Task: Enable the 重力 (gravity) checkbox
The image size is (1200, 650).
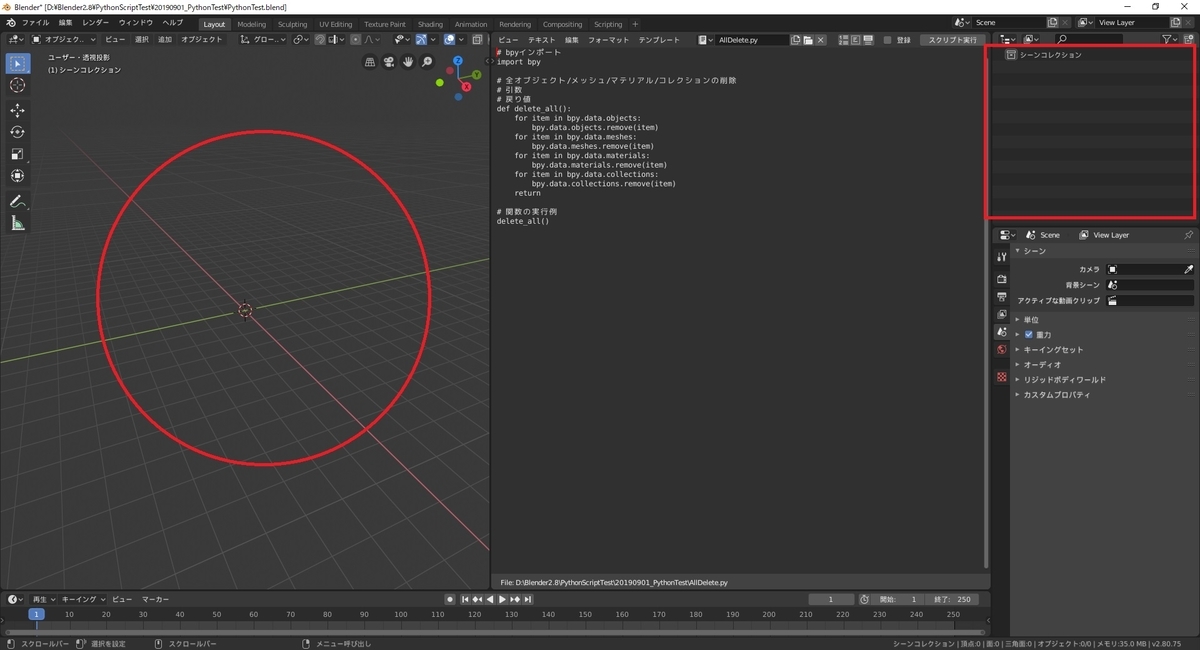Action: [1029, 334]
